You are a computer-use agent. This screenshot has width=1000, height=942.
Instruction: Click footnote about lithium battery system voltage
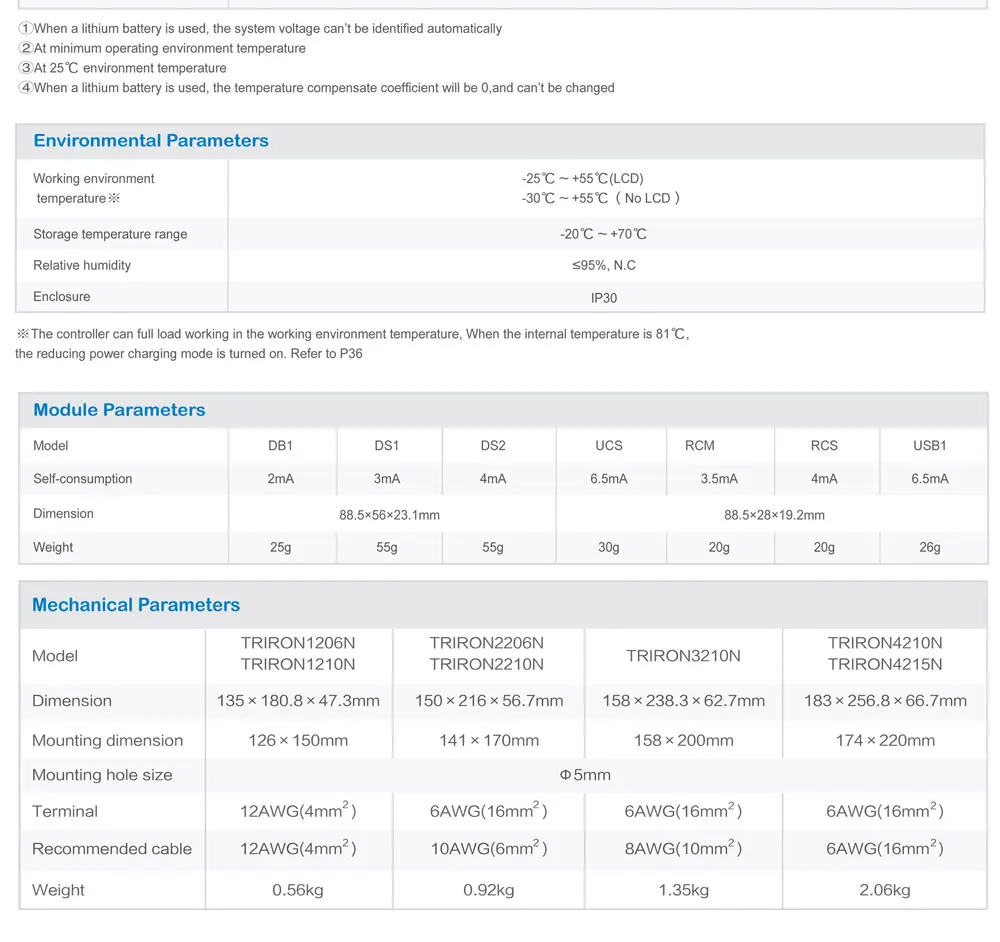pos(260,29)
